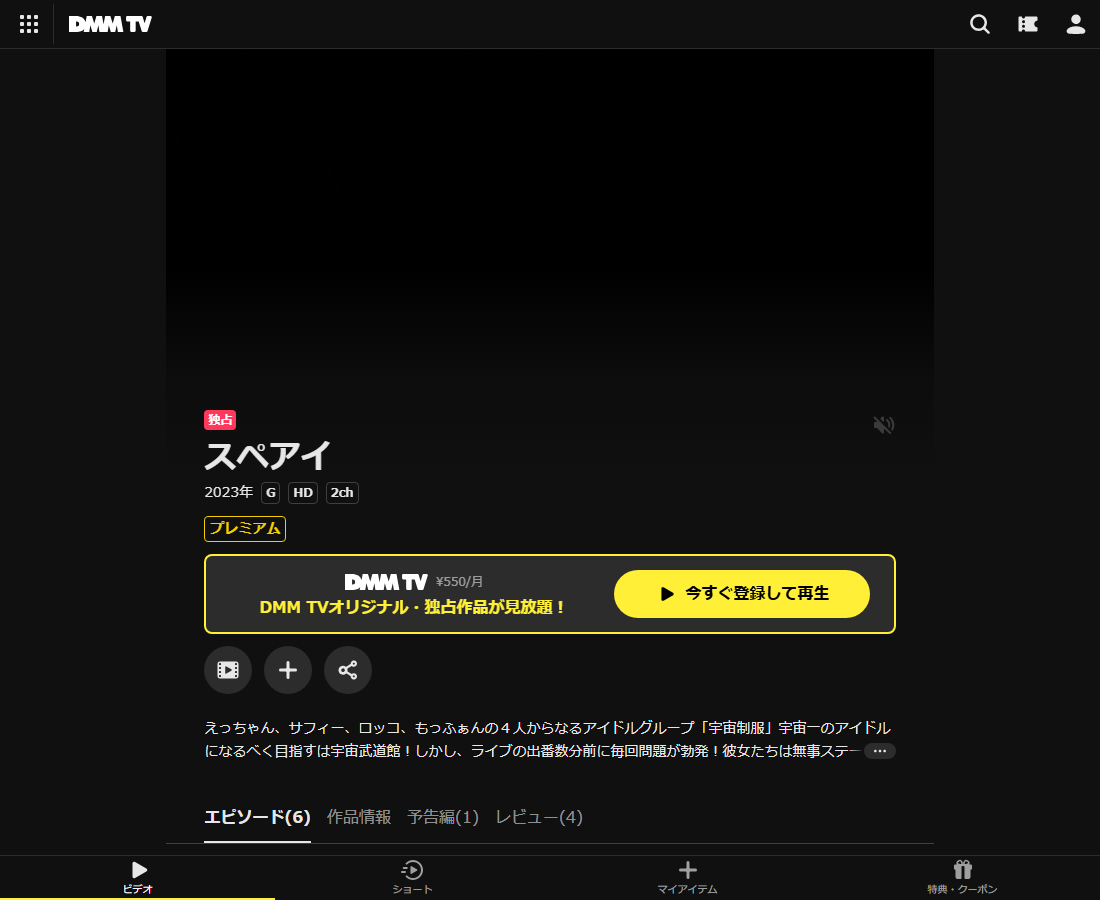Play the trailer via film icon
This screenshot has height=900, width=1100.
coord(228,670)
